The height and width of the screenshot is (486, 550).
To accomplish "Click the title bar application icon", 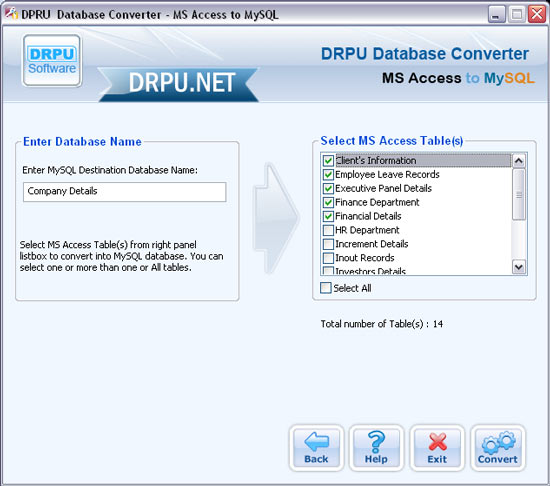I will pyautogui.click(x=11, y=14).
